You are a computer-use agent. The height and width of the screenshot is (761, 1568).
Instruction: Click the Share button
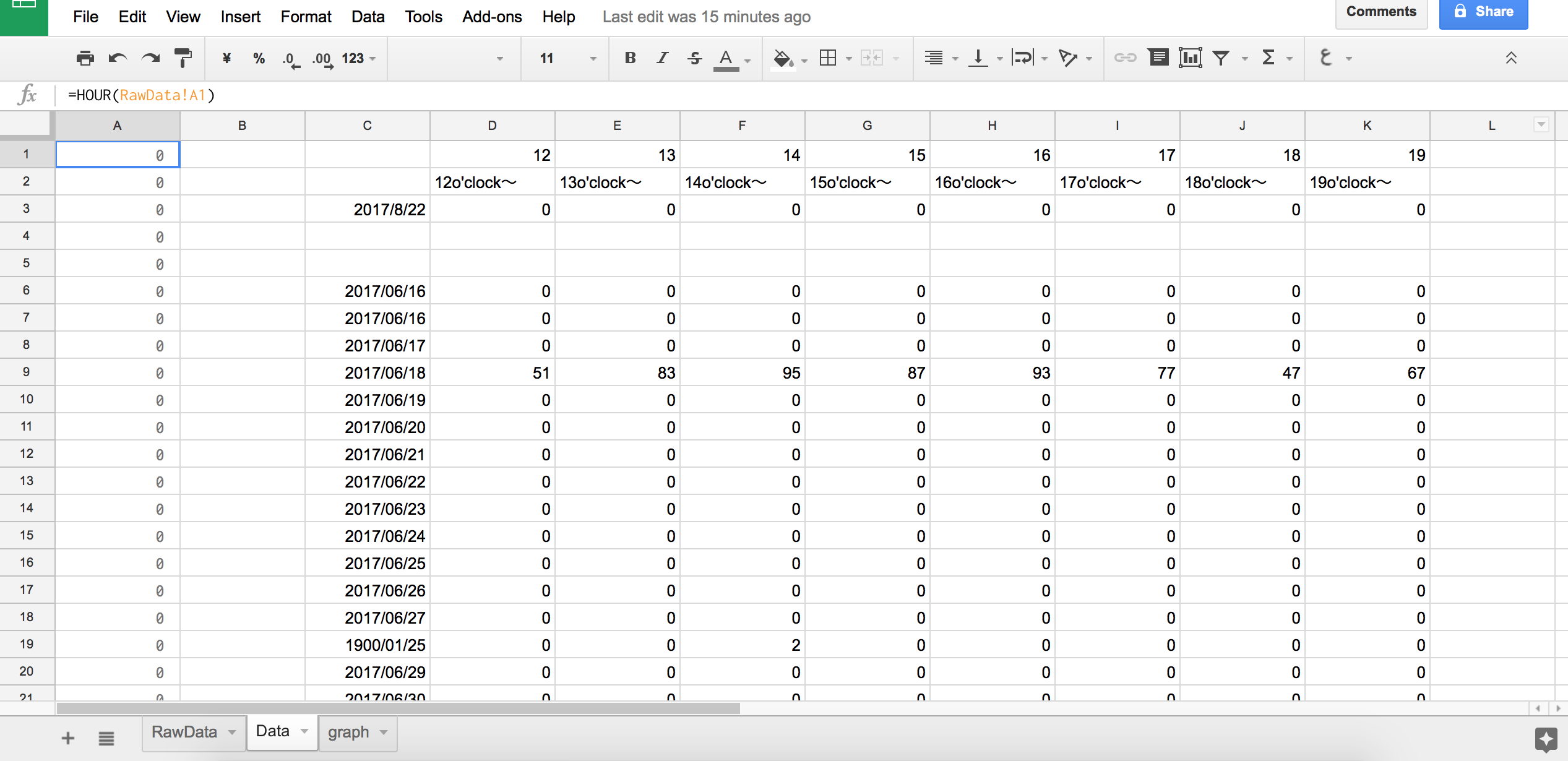pos(1483,12)
